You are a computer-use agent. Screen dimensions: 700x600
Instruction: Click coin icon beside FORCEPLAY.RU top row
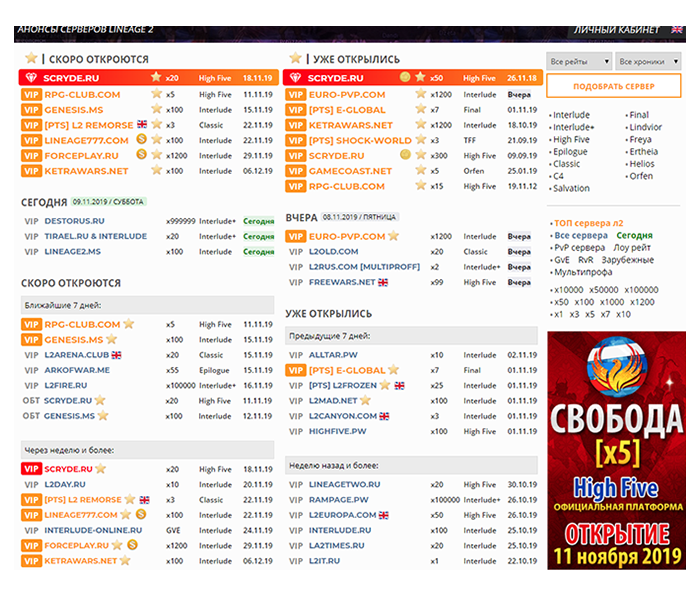tap(142, 154)
